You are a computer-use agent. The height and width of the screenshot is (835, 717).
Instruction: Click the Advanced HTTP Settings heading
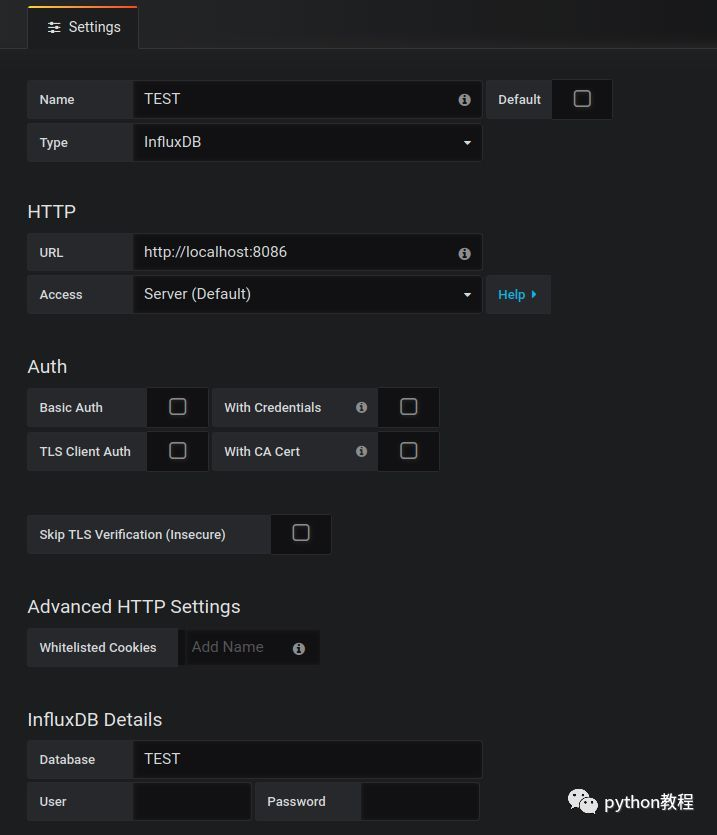pyautogui.click(x=134, y=607)
